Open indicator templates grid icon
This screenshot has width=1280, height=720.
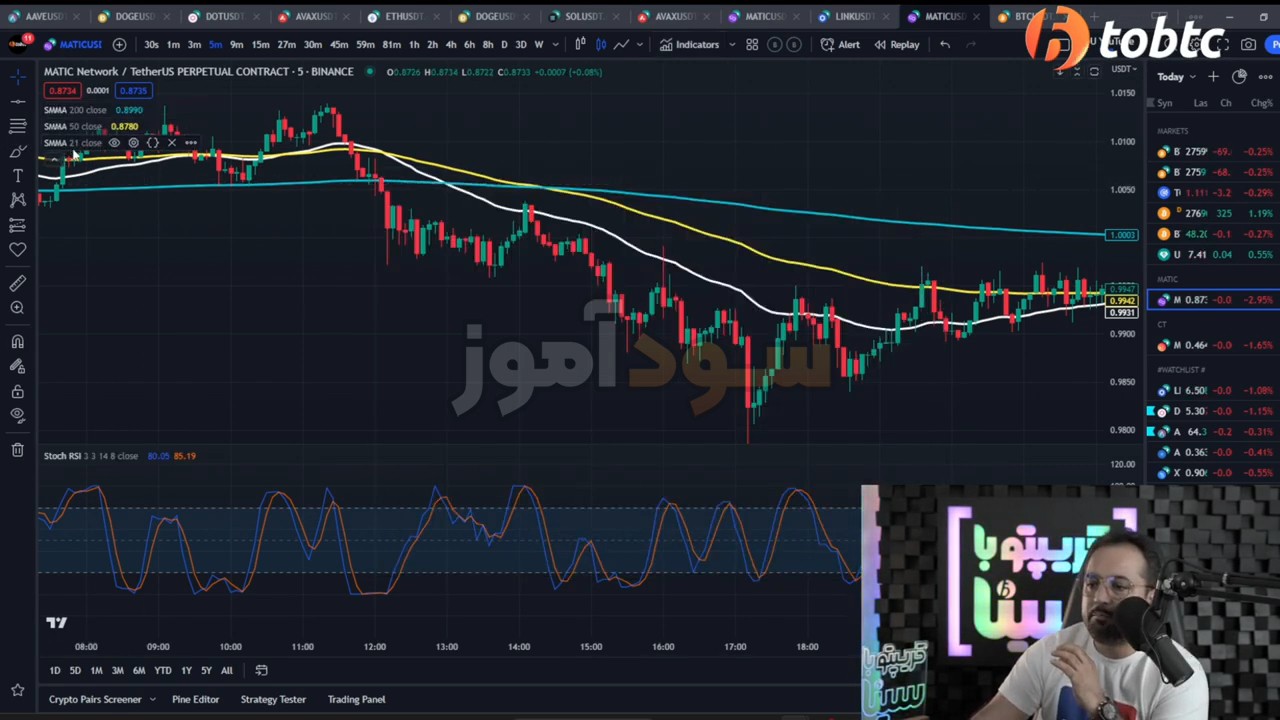(x=752, y=44)
